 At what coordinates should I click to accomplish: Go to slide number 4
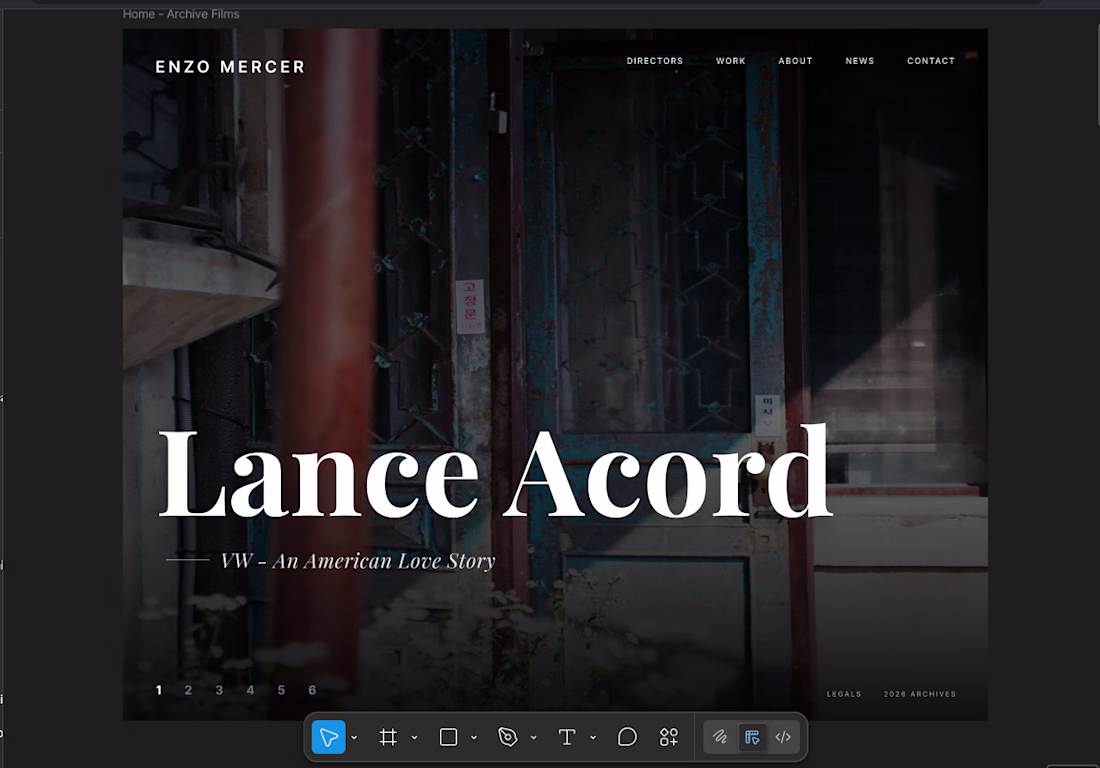click(250, 690)
